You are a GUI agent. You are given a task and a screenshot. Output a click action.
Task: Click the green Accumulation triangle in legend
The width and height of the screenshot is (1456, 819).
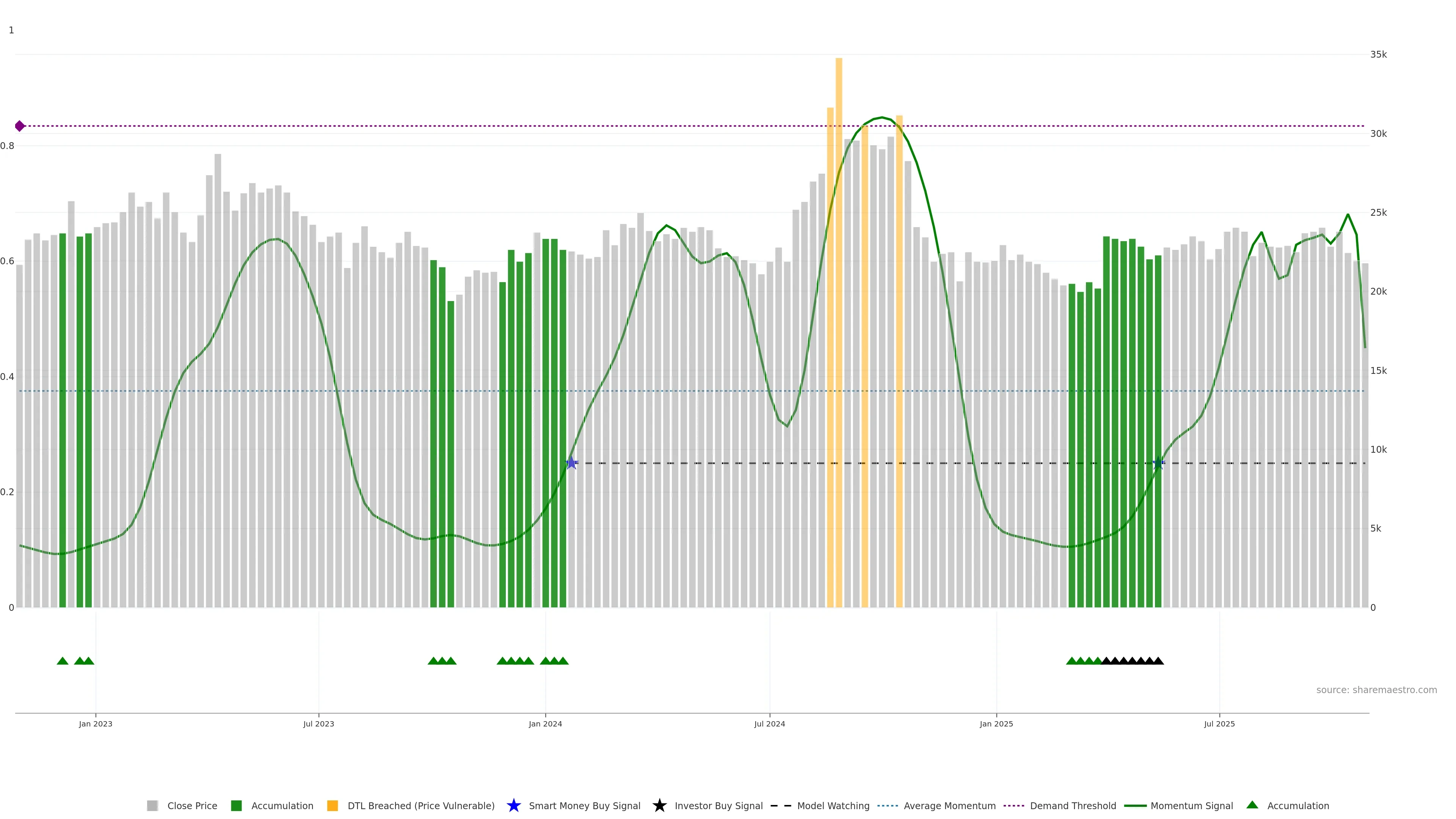pos(1252,805)
